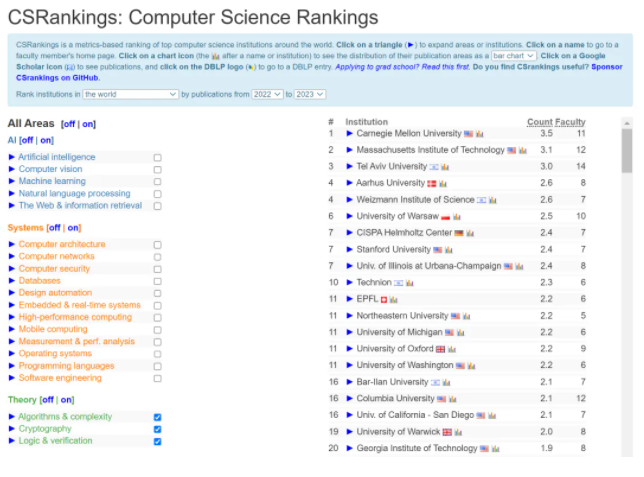
Task: Open Illinois at Urbana-Champaign chart icon
Action: (x=519, y=266)
